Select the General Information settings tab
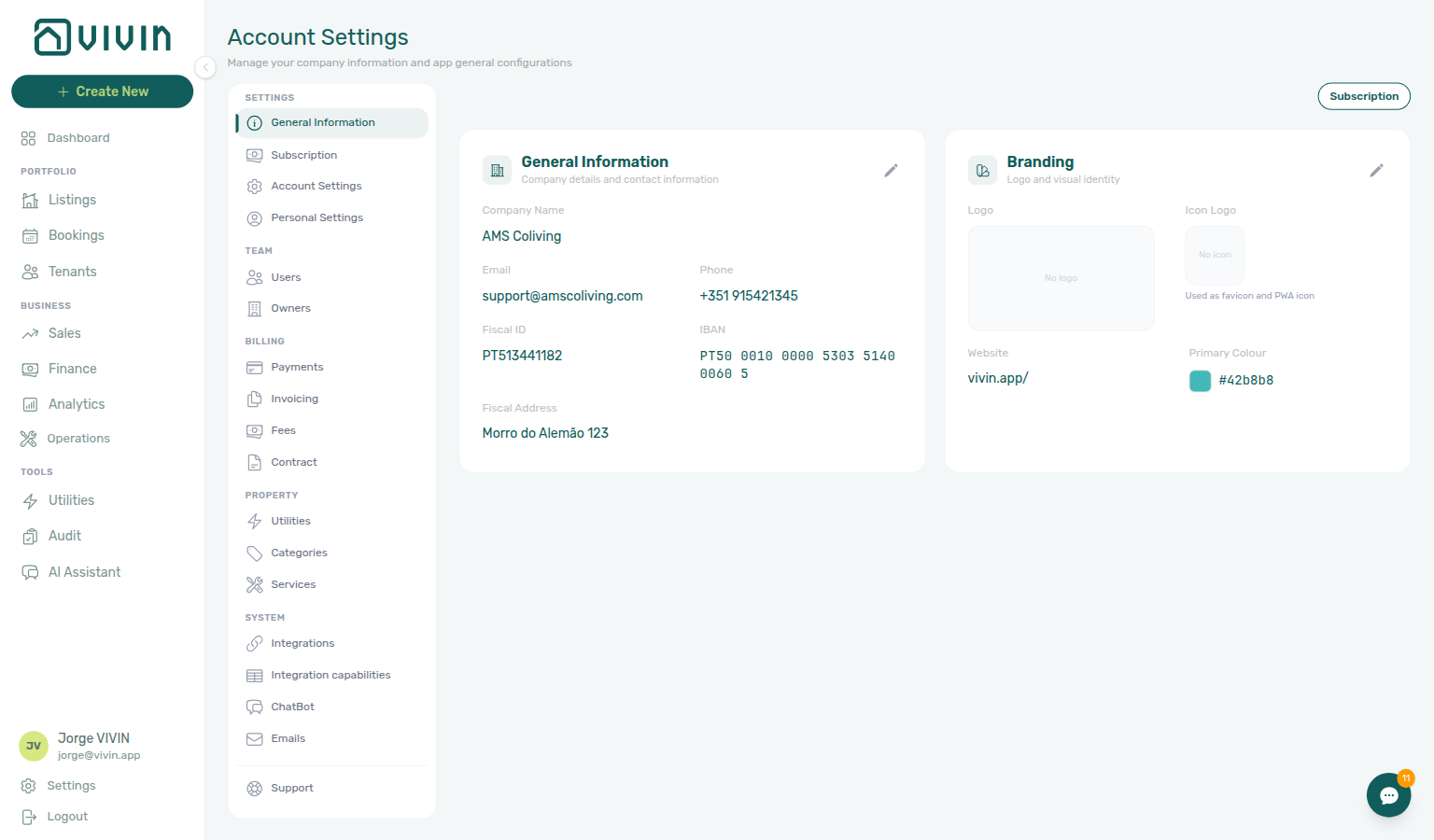 point(331,123)
